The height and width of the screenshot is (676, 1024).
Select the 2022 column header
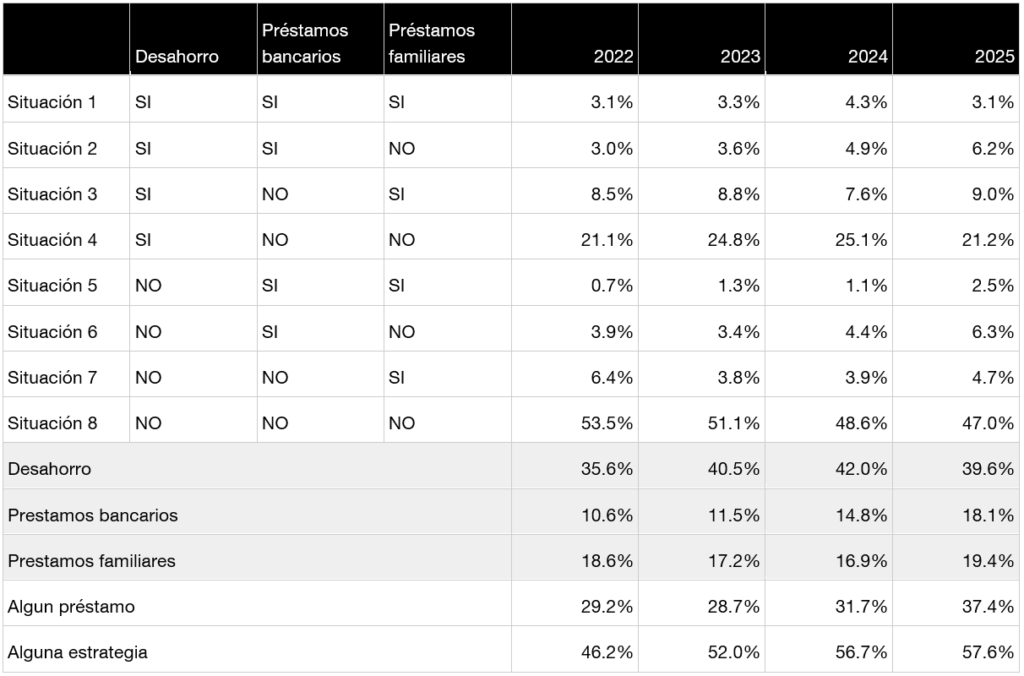[613, 57]
